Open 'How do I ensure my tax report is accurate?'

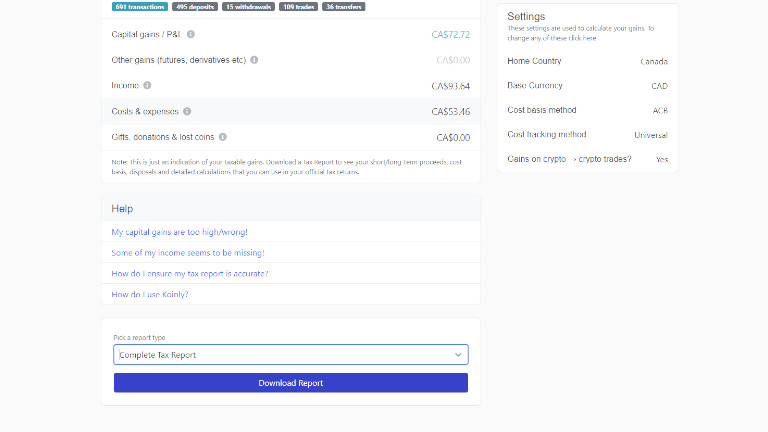[190, 274]
